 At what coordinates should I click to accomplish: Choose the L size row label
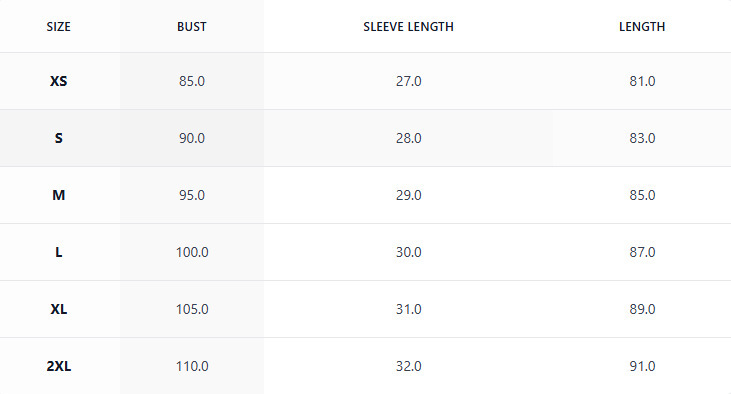click(x=58, y=252)
